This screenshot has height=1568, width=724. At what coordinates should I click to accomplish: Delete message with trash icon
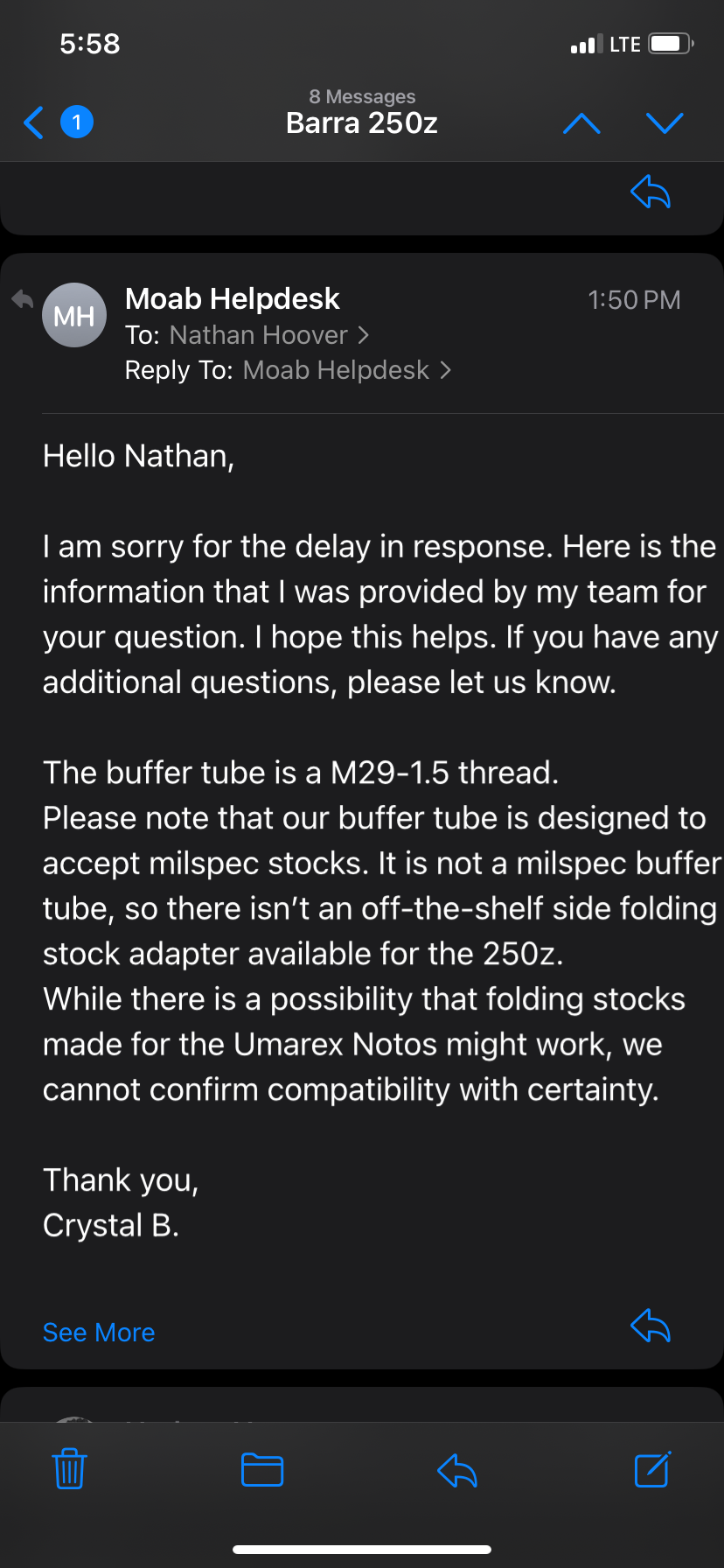[x=69, y=1469]
